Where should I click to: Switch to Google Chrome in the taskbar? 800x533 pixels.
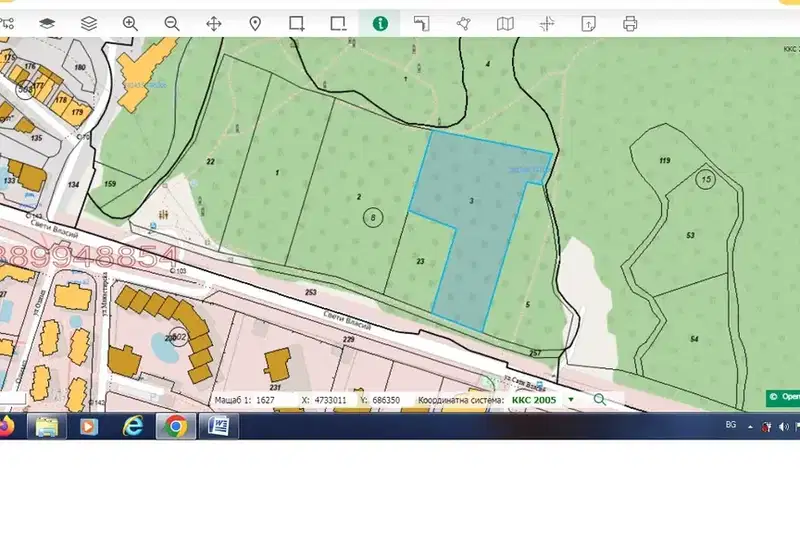pyautogui.click(x=176, y=426)
